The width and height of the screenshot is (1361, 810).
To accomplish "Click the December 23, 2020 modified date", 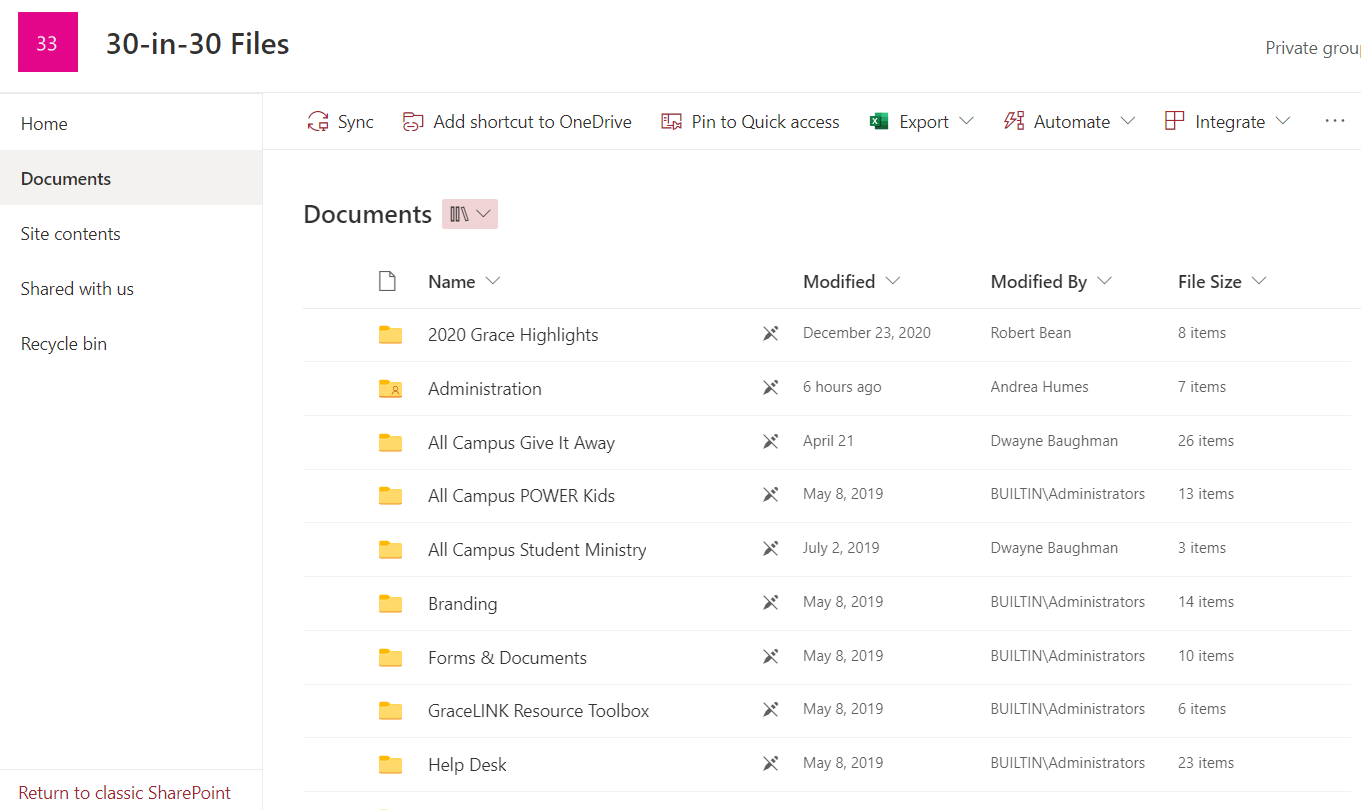I will point(867,333).
